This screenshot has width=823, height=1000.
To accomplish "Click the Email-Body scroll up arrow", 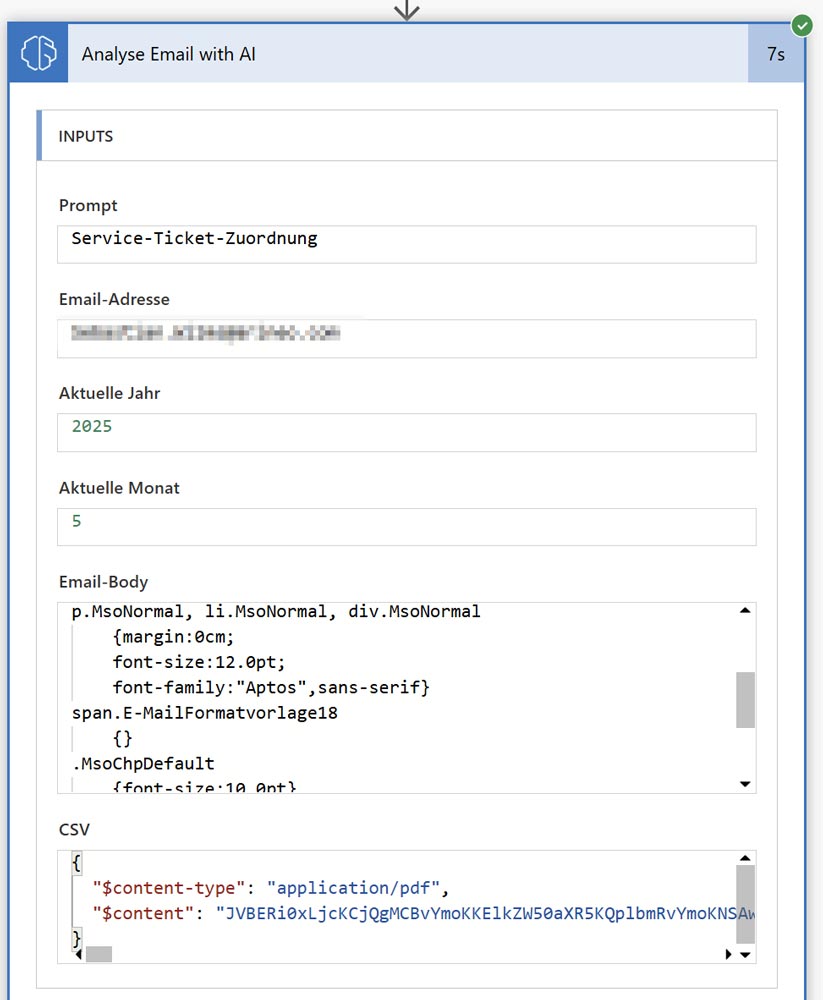I will click(745, 611).
